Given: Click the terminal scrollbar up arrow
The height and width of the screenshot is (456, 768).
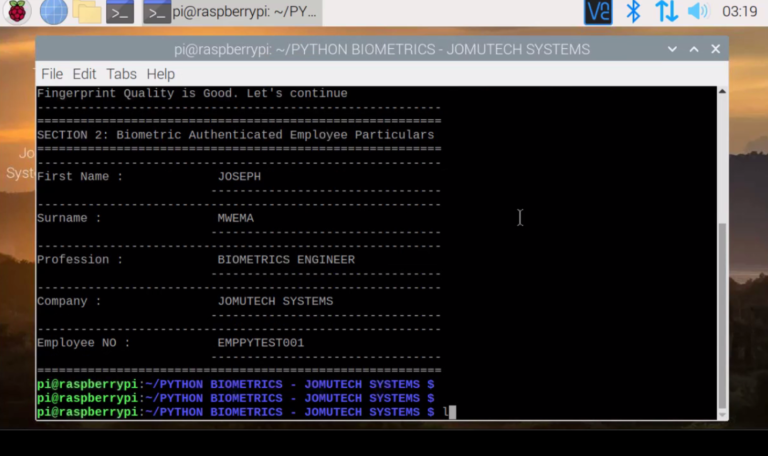Looking at the screenshot, I should [x=722, y=91].
